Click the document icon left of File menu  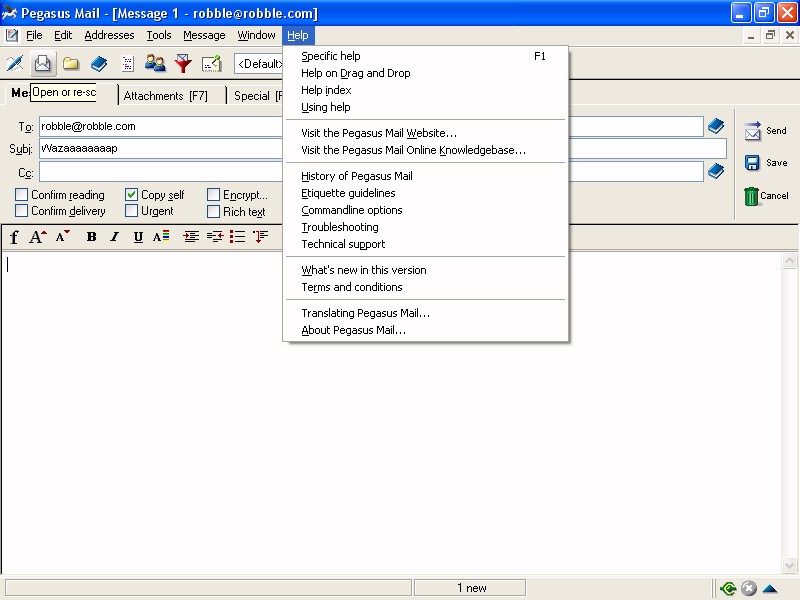point(12,35)
